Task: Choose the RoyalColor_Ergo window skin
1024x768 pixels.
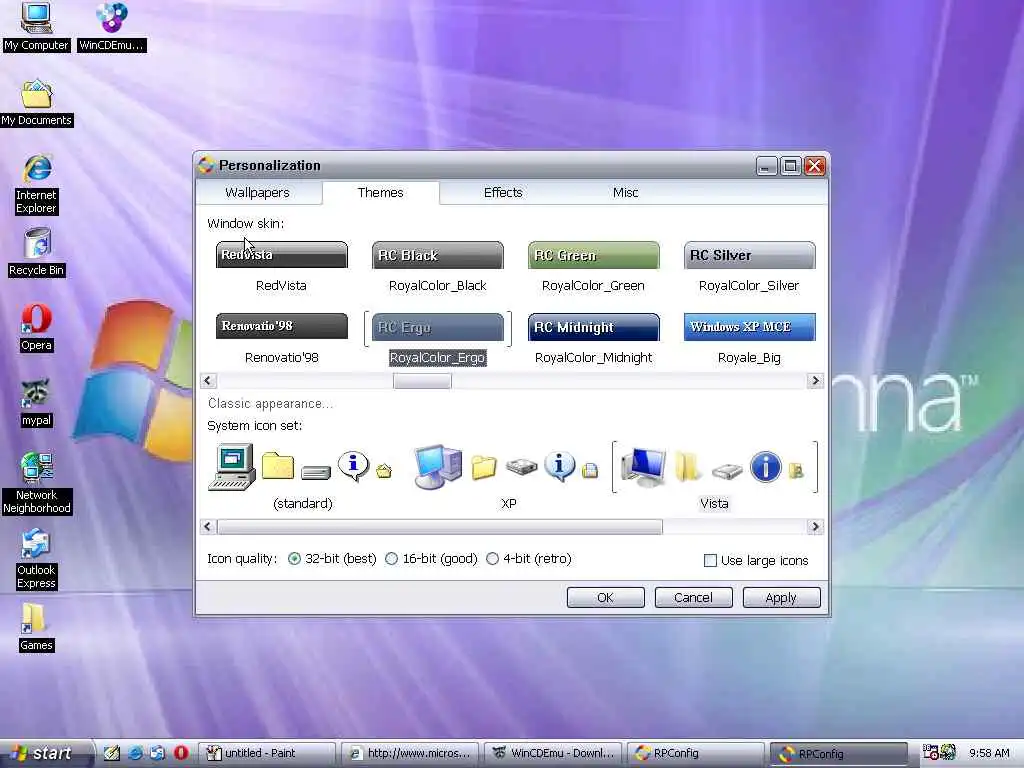Action: click(x=438, y=338)
